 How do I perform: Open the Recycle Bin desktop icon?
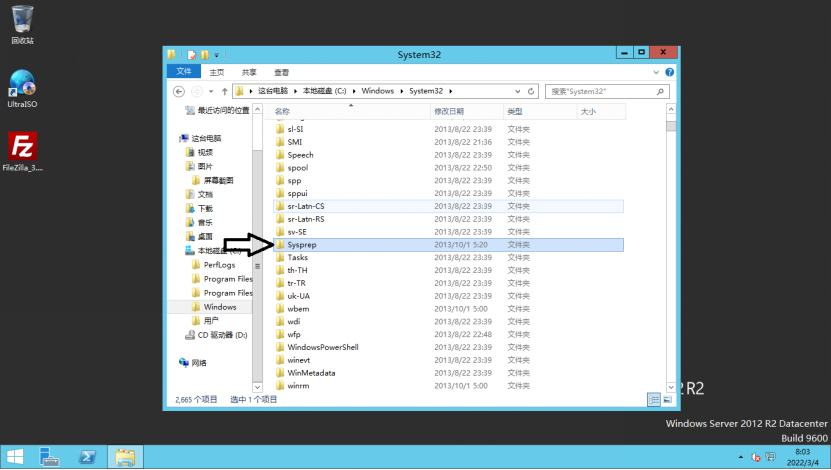pos(22,24)
